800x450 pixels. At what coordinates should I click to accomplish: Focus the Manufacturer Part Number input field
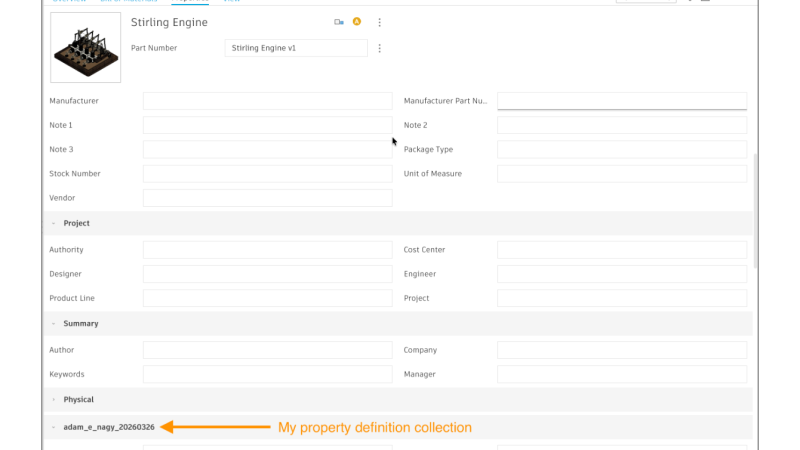622,101
